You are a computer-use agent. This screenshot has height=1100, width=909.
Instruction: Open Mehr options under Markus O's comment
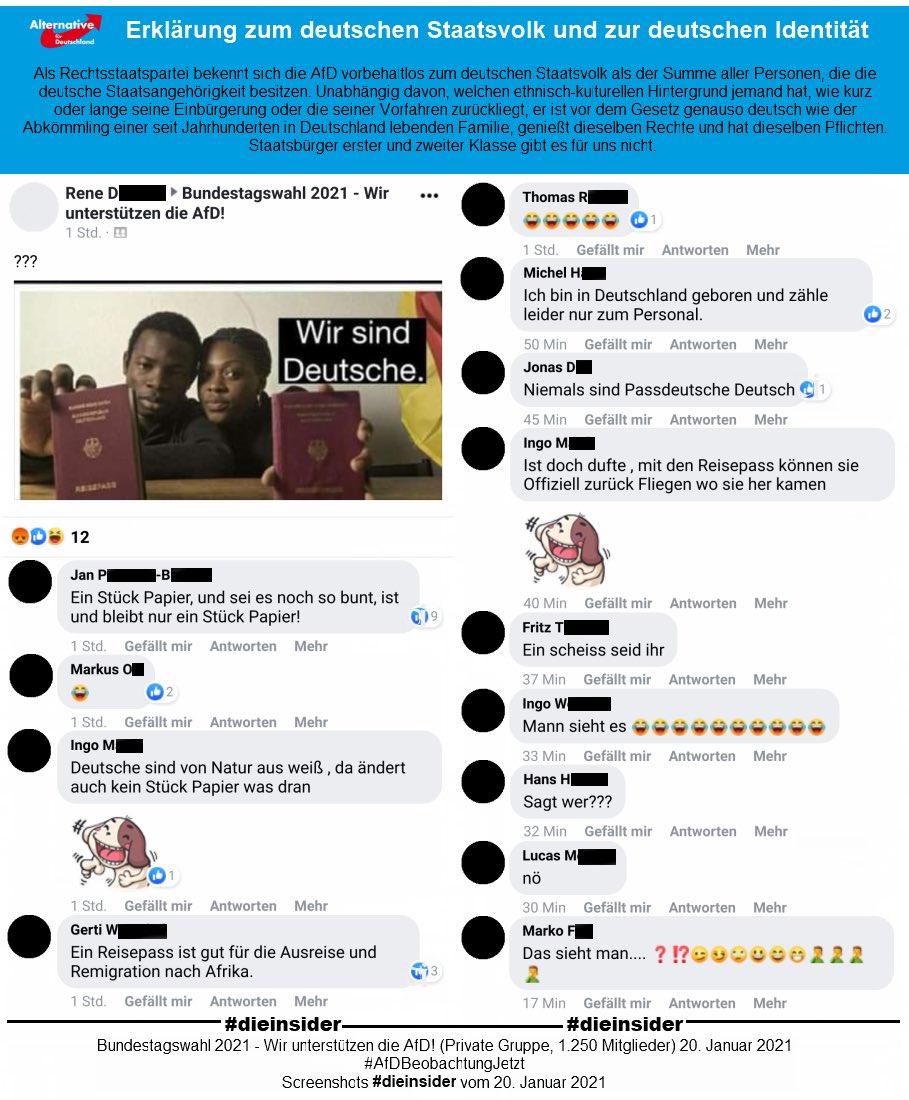tap(311, 722)
